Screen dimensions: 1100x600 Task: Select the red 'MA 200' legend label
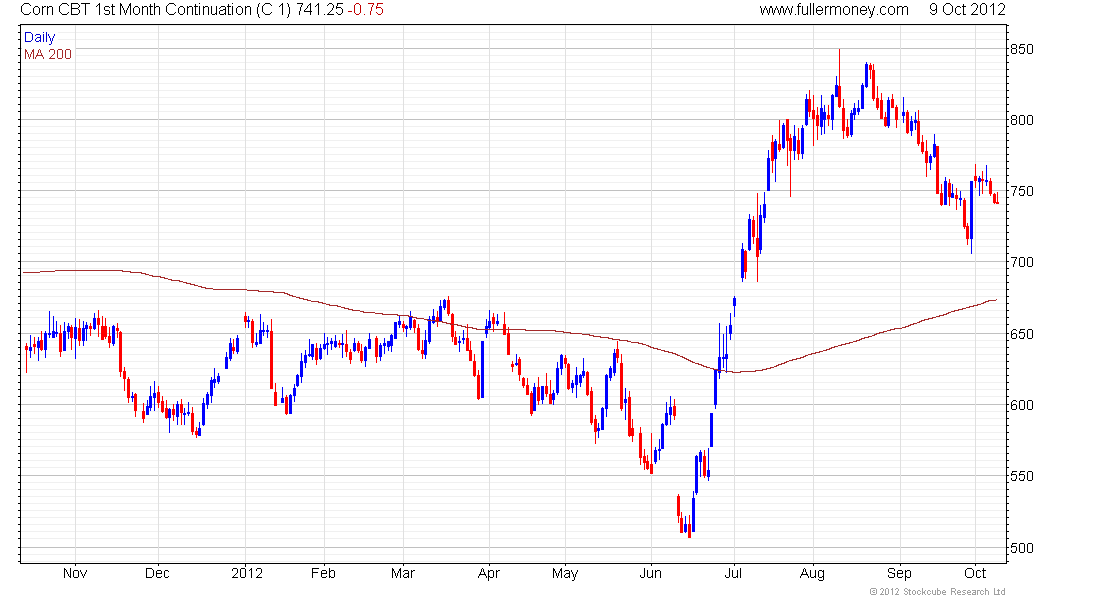(x=48, y=55)
